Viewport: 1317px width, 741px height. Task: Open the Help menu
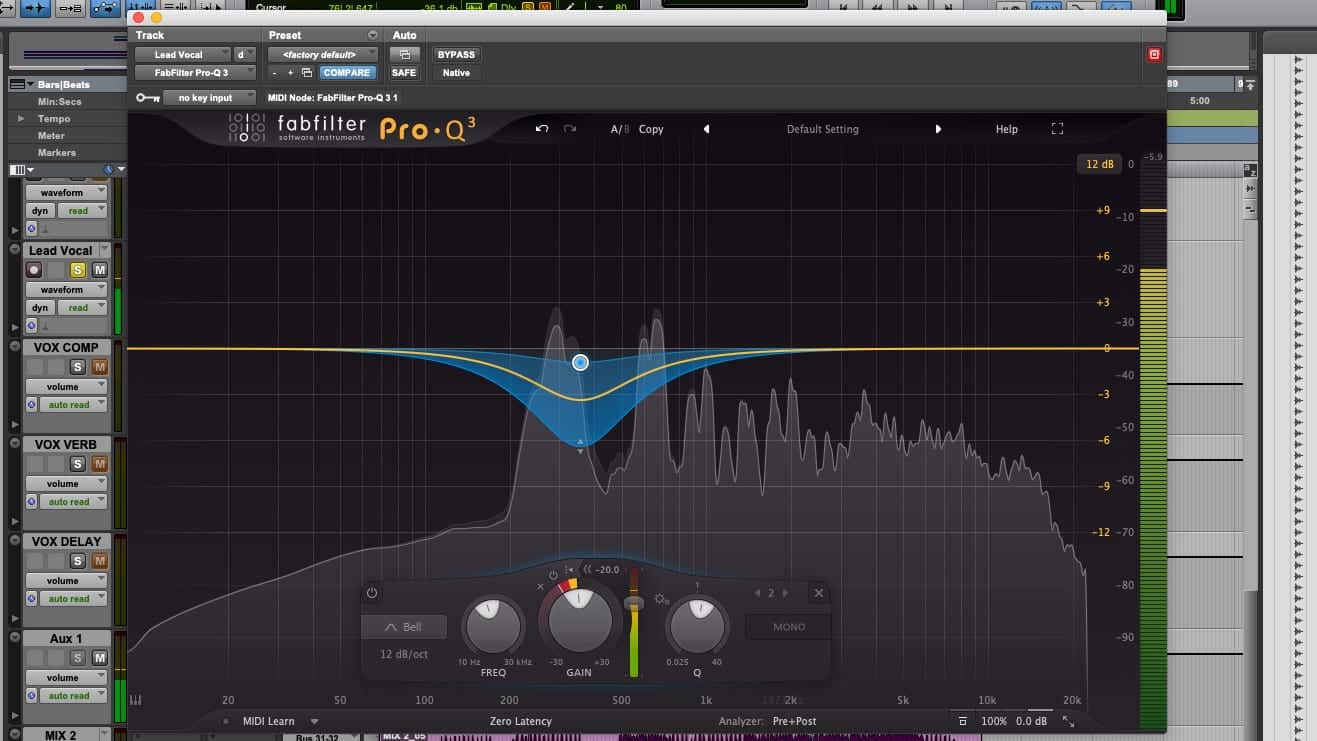coord(1006,129)
